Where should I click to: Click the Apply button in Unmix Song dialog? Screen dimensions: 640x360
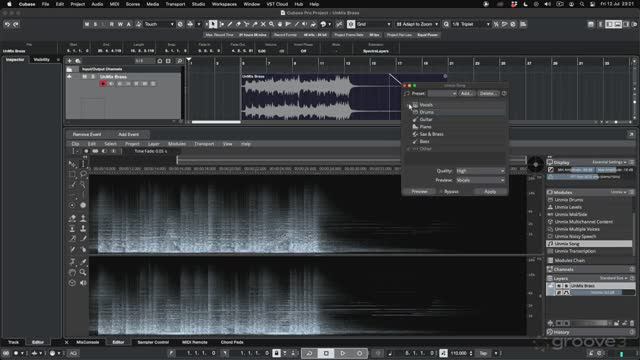(490, 191)
